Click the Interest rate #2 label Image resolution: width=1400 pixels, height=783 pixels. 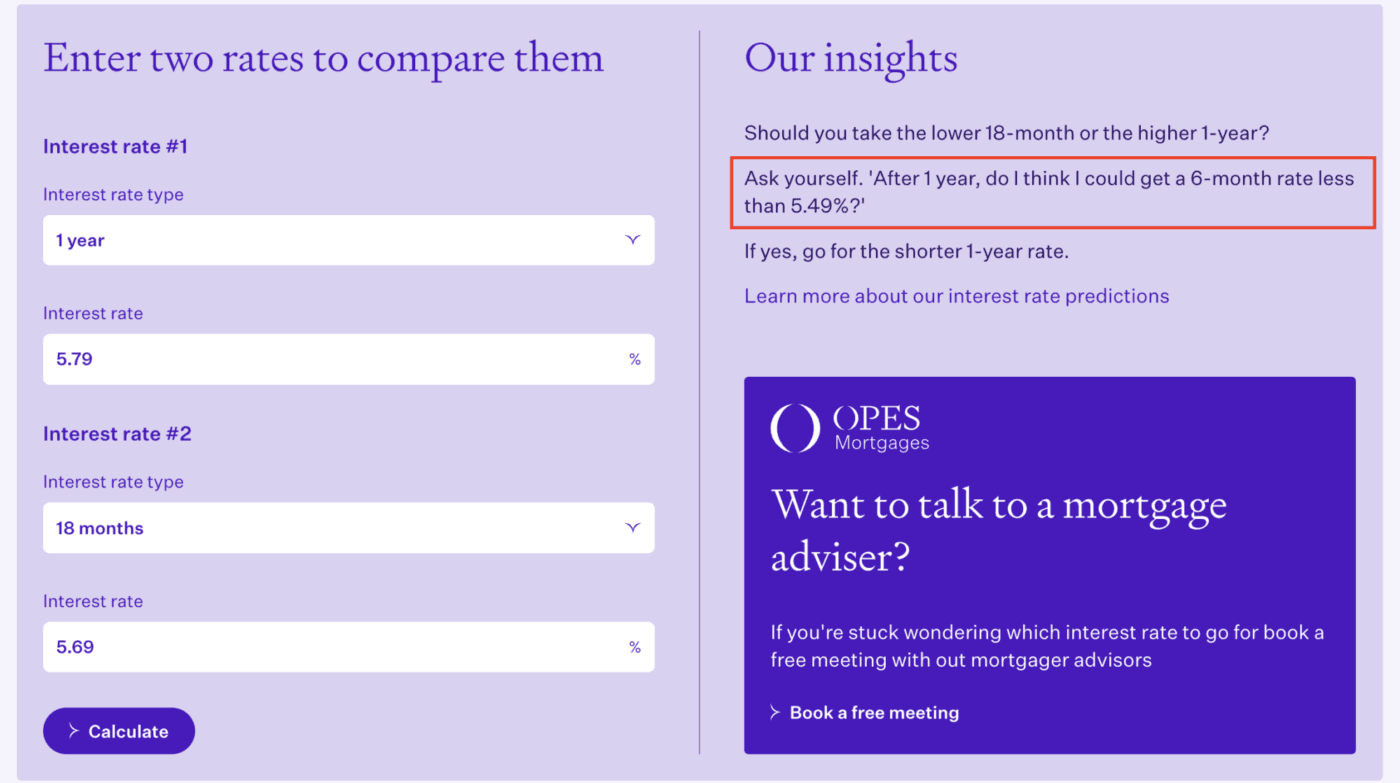click(x=117, y=434)
